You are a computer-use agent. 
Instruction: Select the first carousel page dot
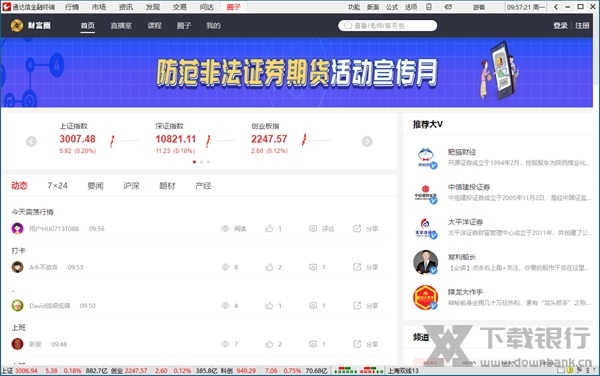(x=194, y=162)
